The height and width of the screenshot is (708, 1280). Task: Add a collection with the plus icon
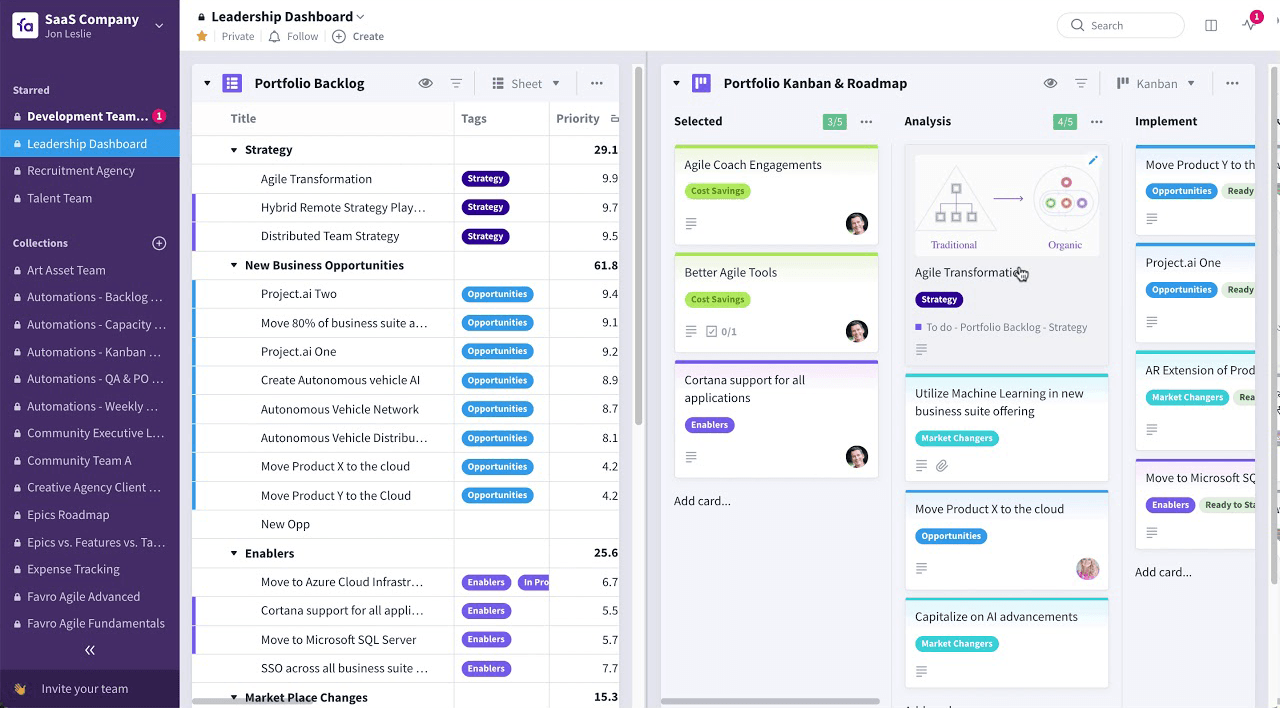point(159,243)
